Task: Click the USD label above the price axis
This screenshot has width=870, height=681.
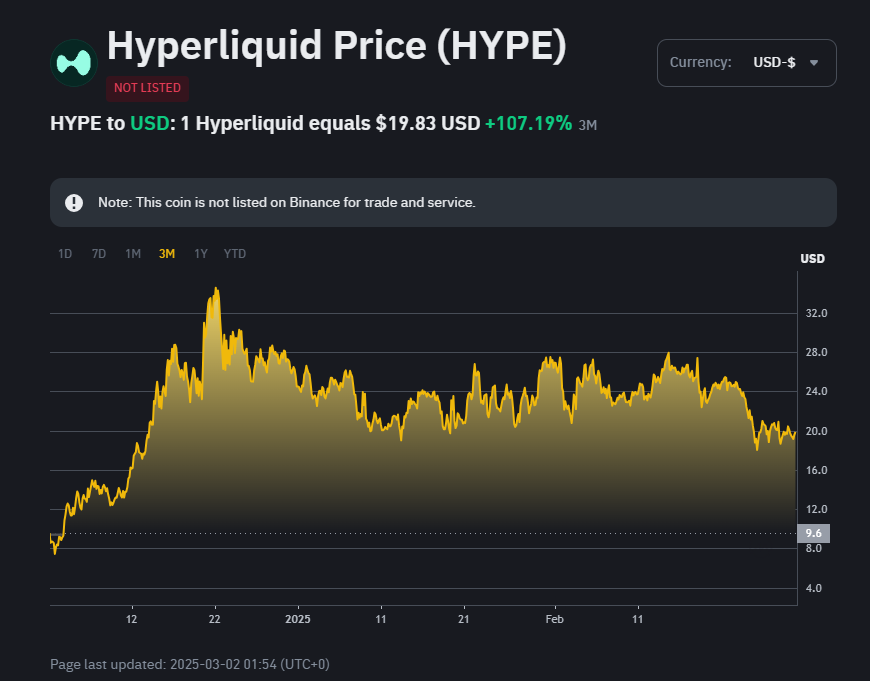Action: click(x=812, y=258)
